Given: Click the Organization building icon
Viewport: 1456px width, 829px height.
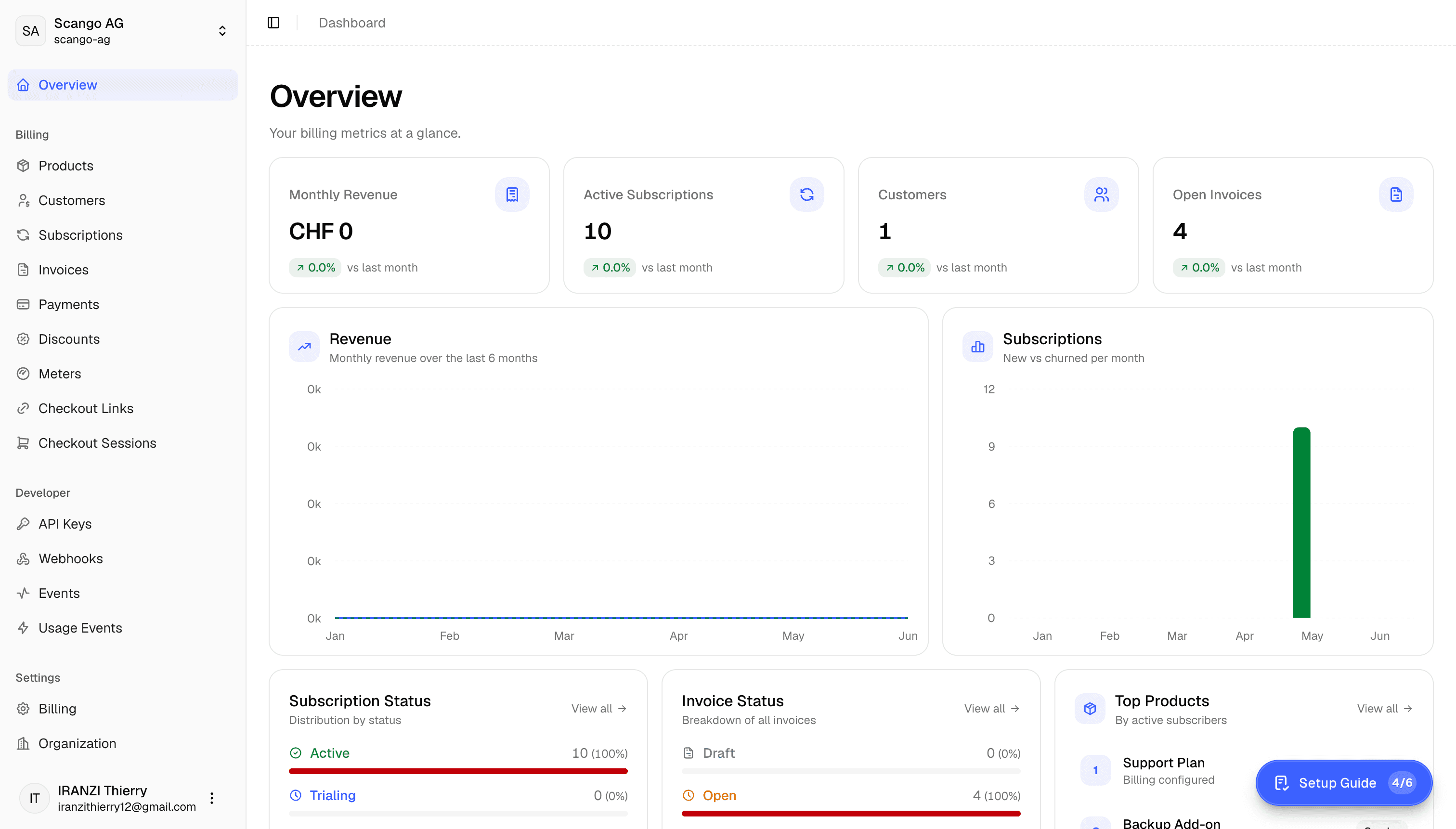Looking at the screenshot, I should [x=23, y=744].
